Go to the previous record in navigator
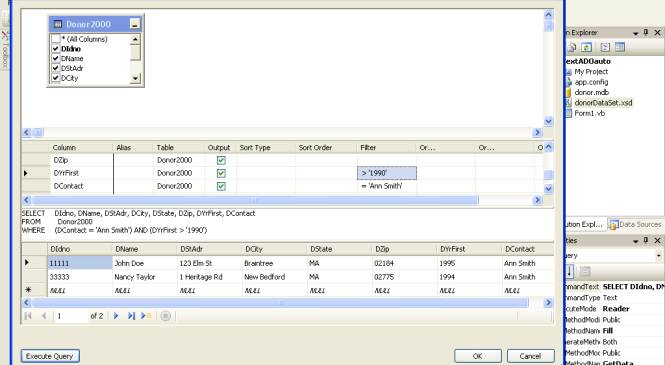Image resolution: width=665 pixels, height=365 pixels. (44, 316)
